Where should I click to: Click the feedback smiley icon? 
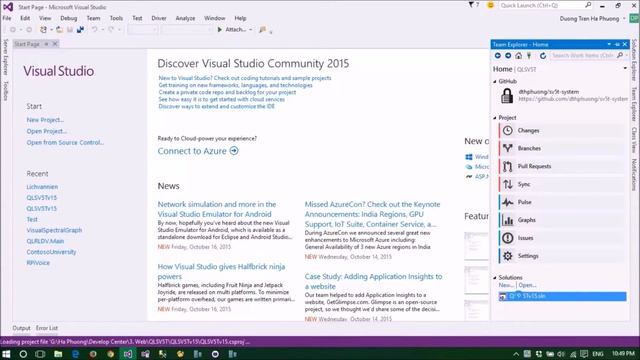click(490, 5)
